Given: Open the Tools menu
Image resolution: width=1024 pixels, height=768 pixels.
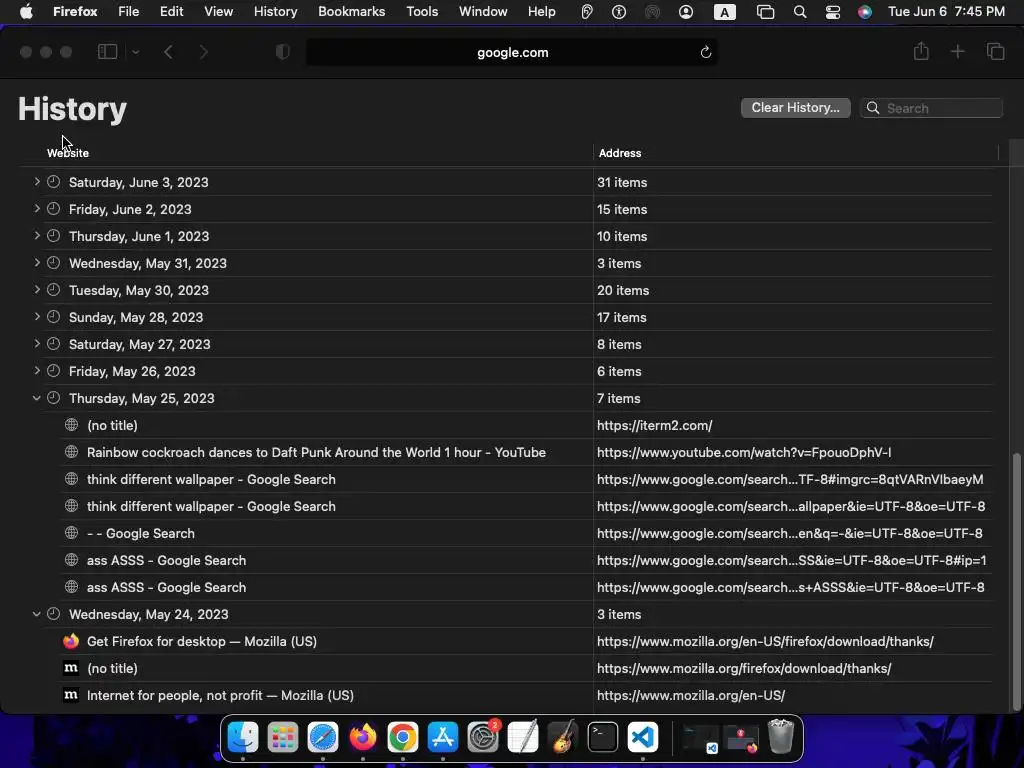Looking at the screenshot, I should (422, 12).
